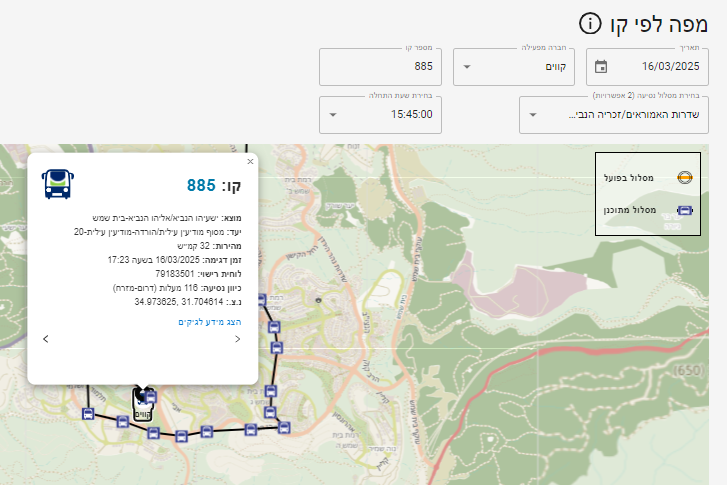Click the line number field 885
This screenshot has width=727, height=485.
[x=380, y=67]
